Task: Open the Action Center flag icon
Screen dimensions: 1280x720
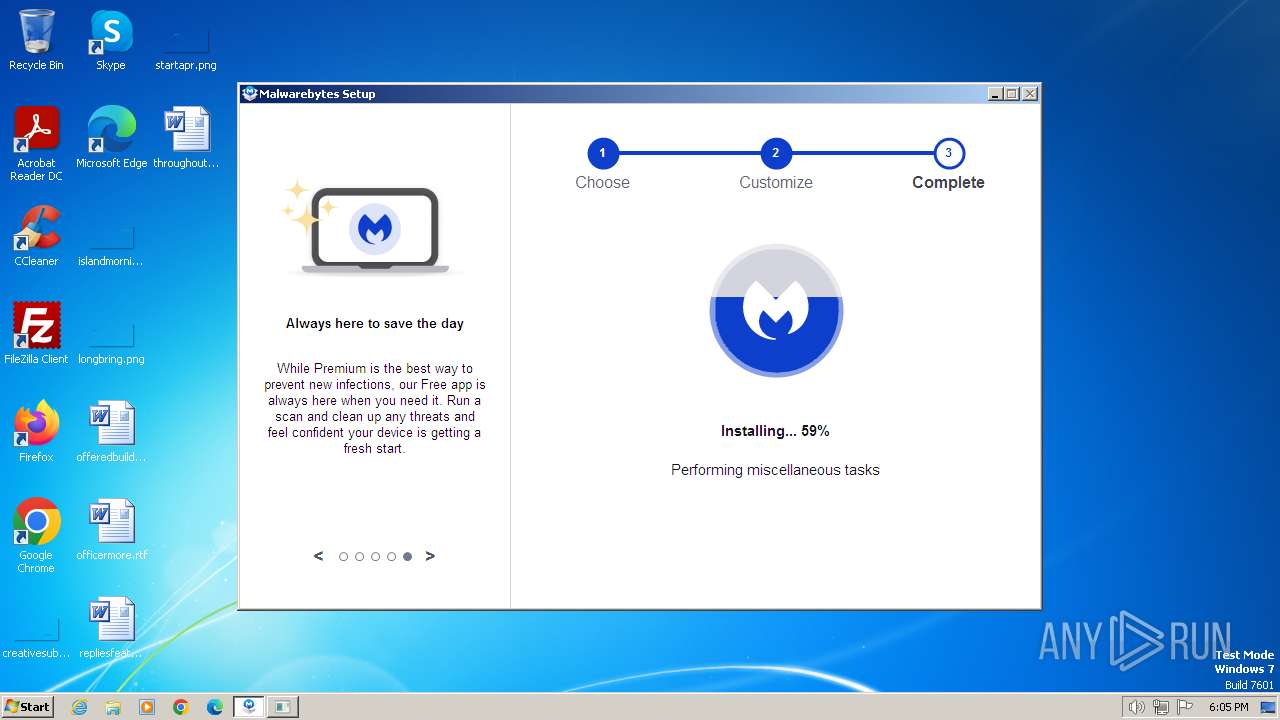Action: (x=1185, y=707)
